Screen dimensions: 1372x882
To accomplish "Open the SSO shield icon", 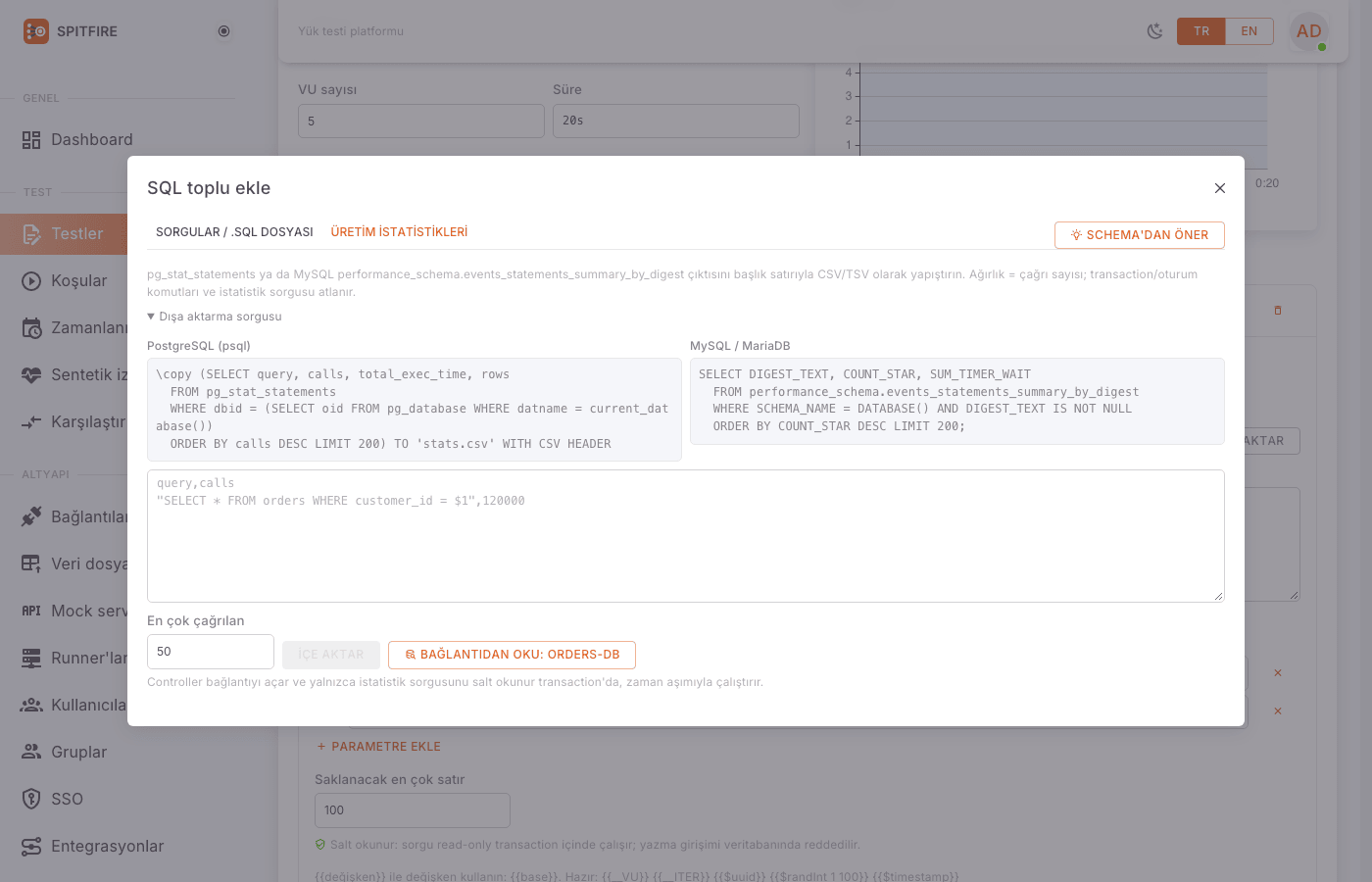I will [x=31, y=799].
